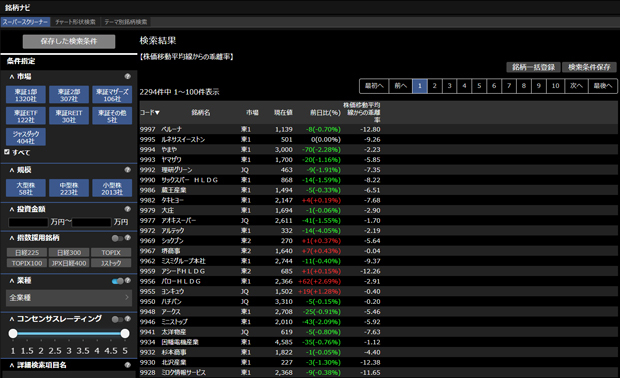Select 日経300 index filter
Screen dimensions: 620x378
69,253
